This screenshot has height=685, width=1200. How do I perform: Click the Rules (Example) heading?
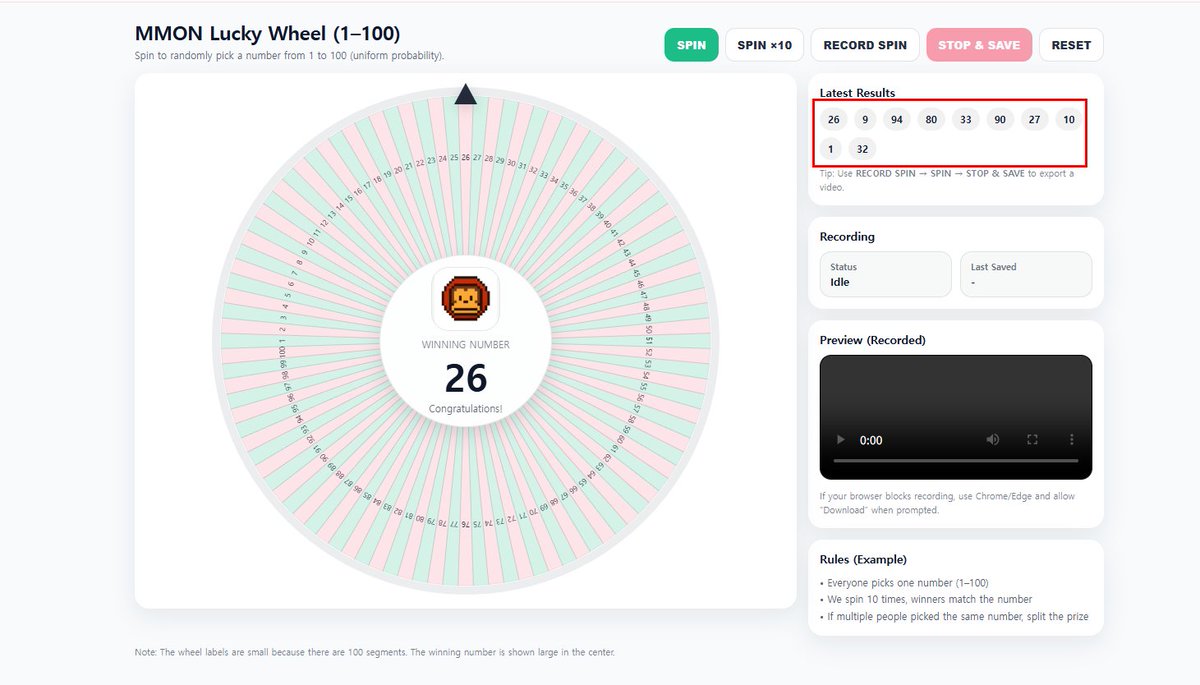863,560
